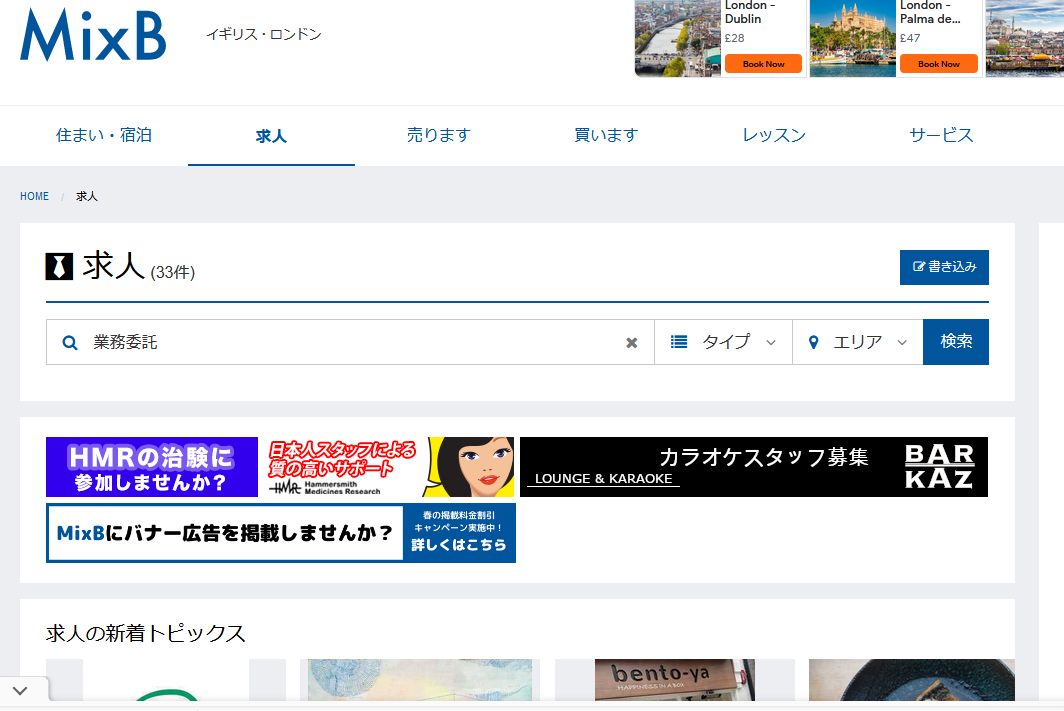Open the BAR KAZ karaoke staff banner

click(x=754, y=467)
